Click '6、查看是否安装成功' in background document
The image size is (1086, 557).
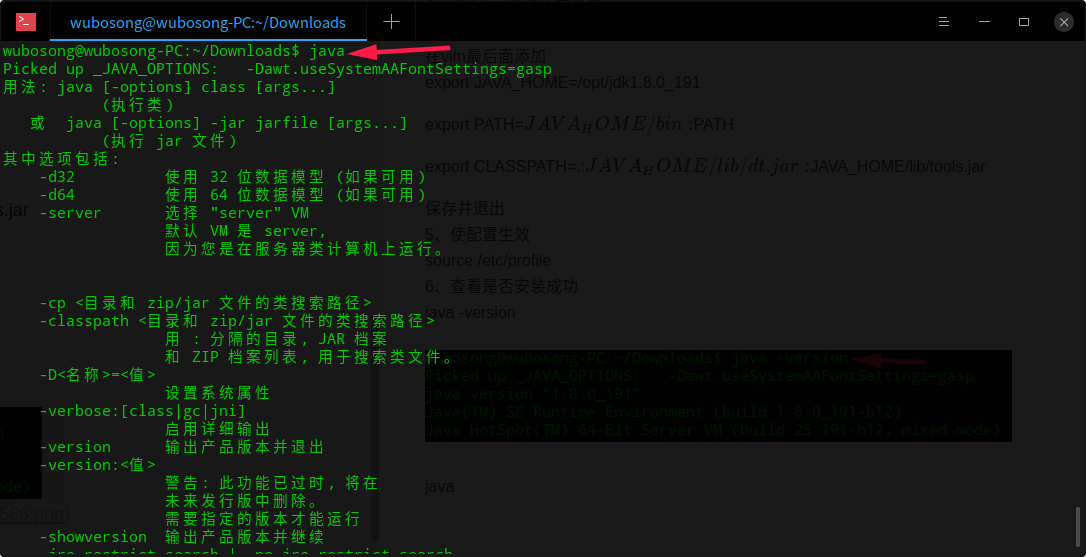pyautogui.click(x=501, y=287)
